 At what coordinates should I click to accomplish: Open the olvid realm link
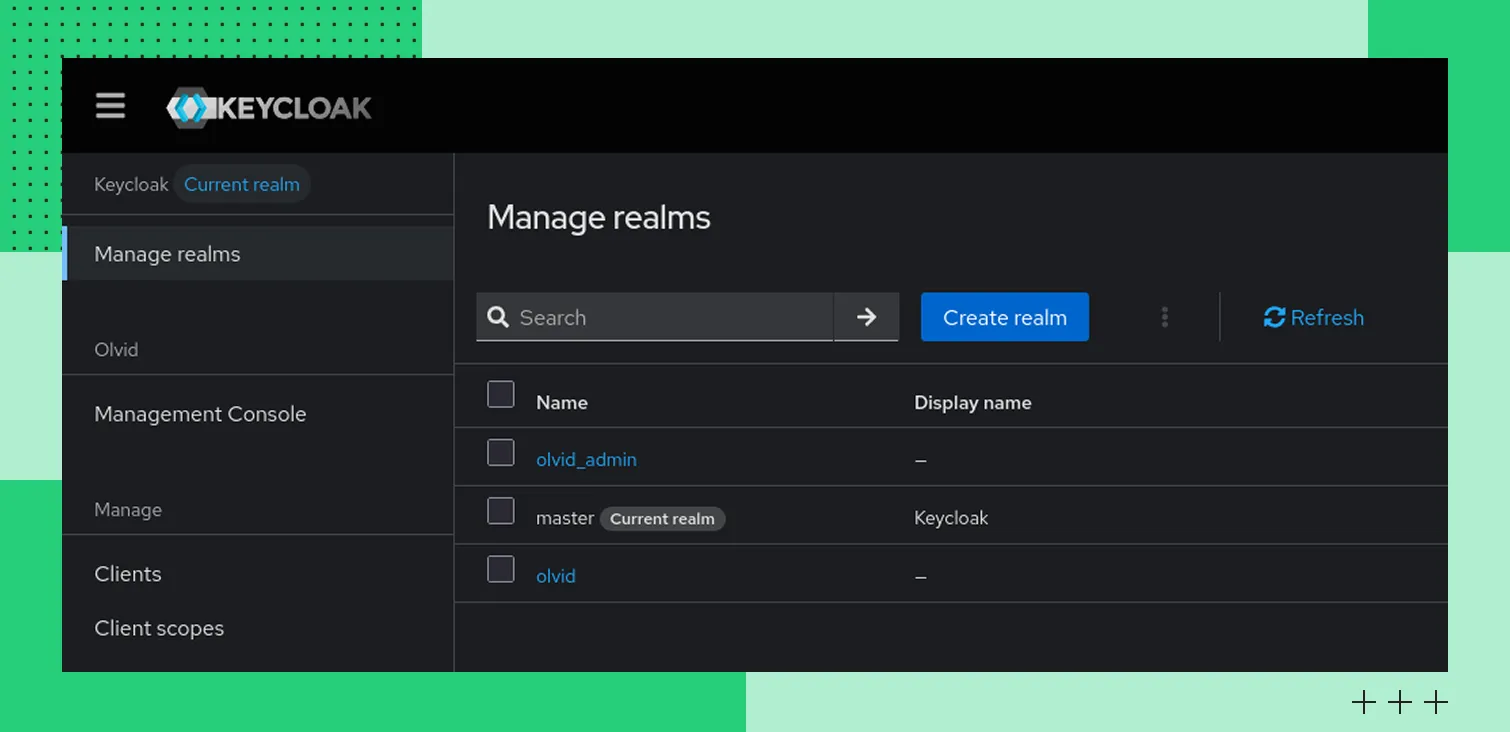pos(555,576)
